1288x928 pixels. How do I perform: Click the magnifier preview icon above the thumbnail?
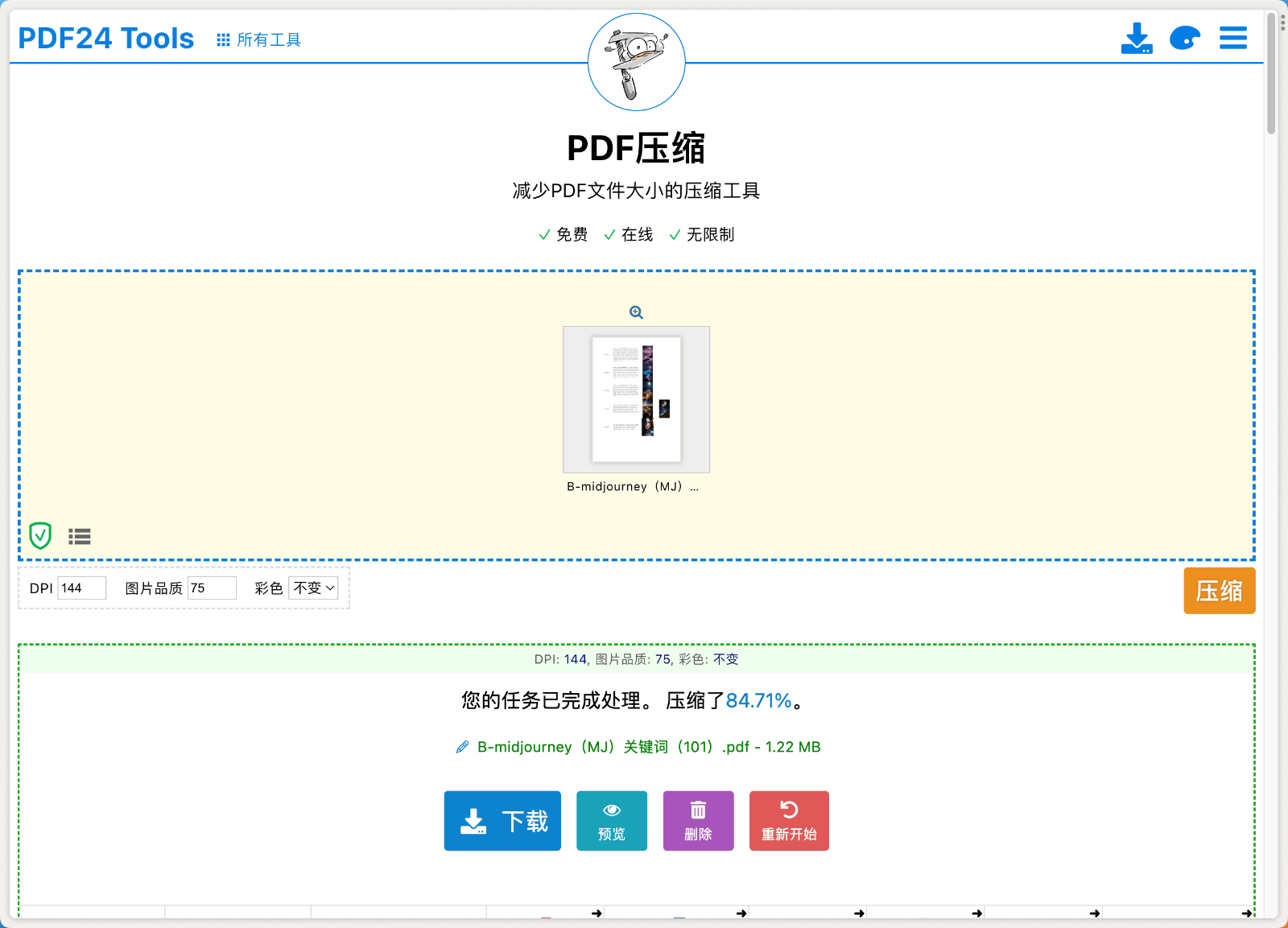(x=636, y=312)
